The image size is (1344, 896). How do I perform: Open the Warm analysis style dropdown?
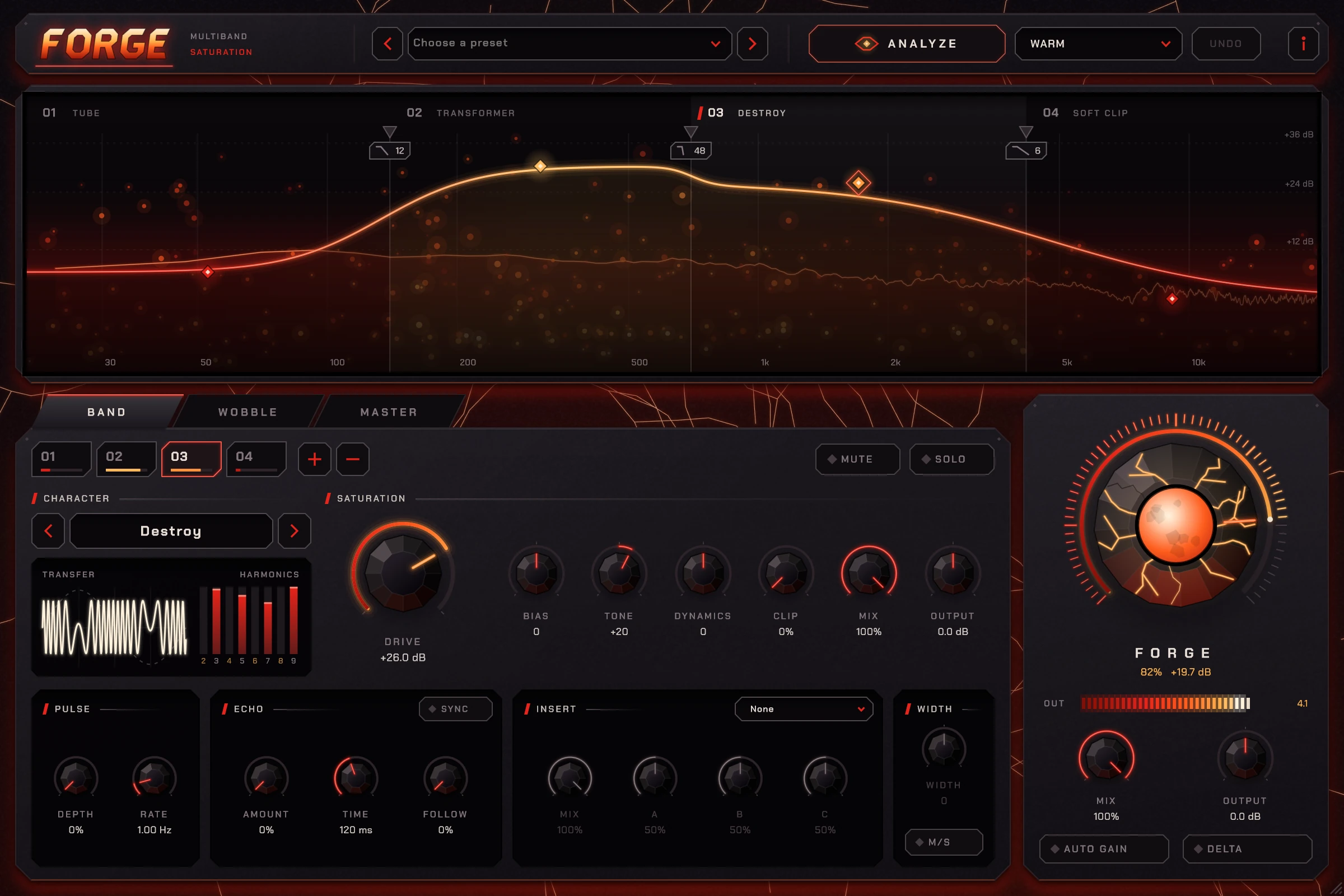coord(1098,44)
